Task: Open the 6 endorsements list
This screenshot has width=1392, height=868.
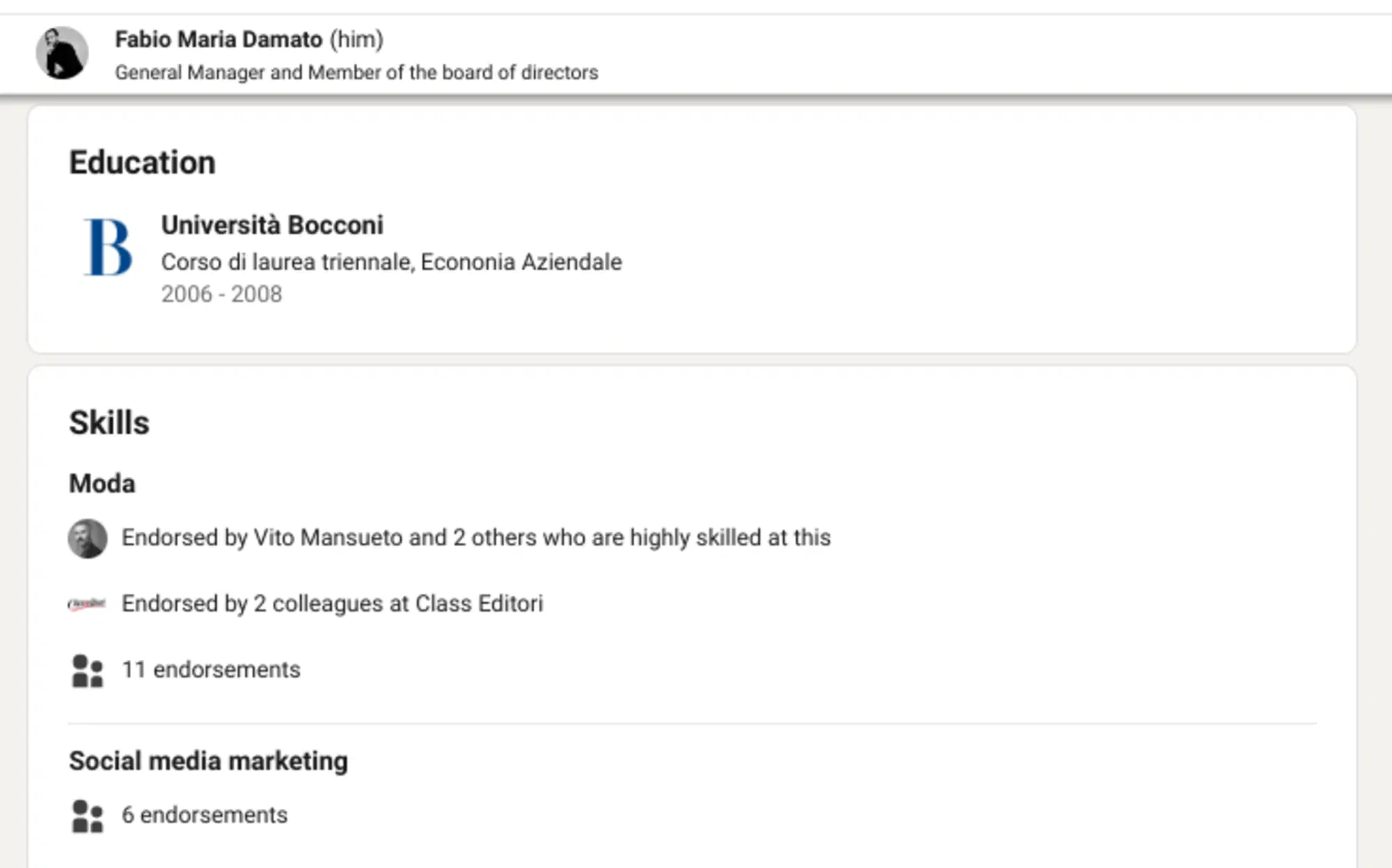Action: point(204,814)
